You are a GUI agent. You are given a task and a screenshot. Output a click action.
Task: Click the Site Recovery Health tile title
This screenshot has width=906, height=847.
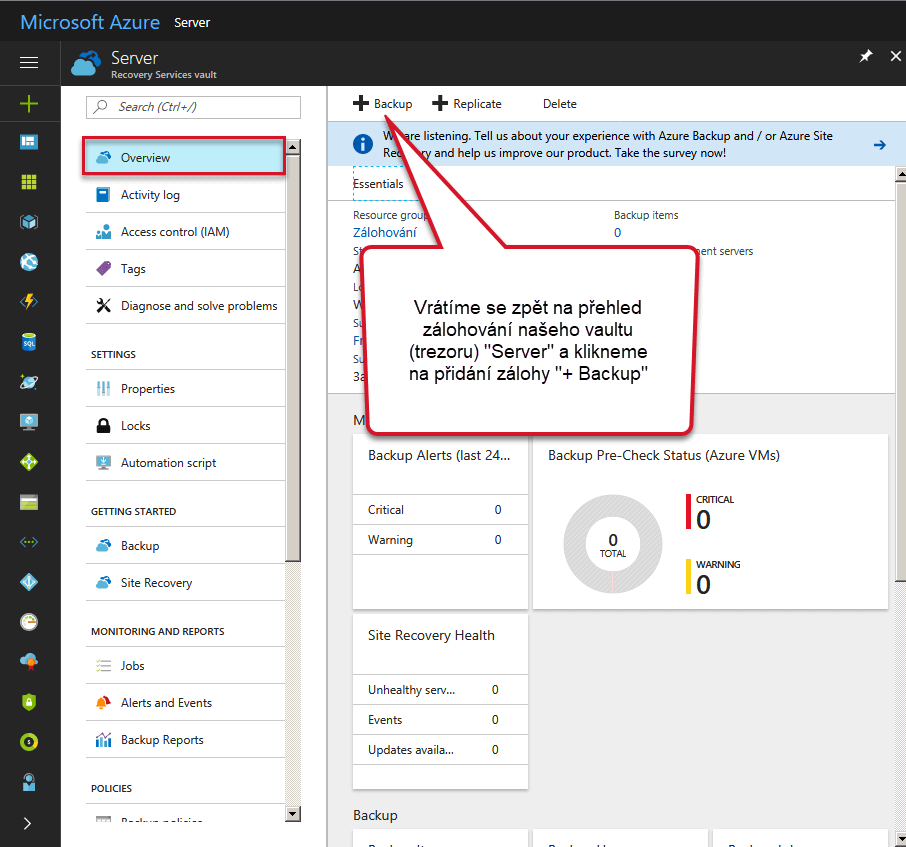coord(431,636)
